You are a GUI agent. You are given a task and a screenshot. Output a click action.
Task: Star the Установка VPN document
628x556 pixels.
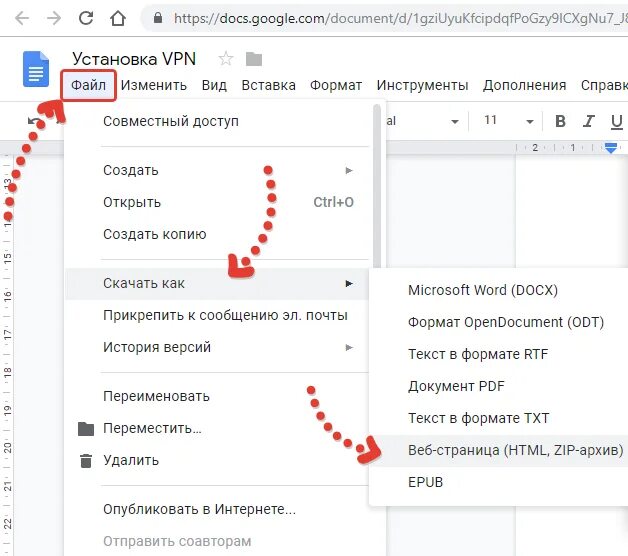[x=226, y=59]
